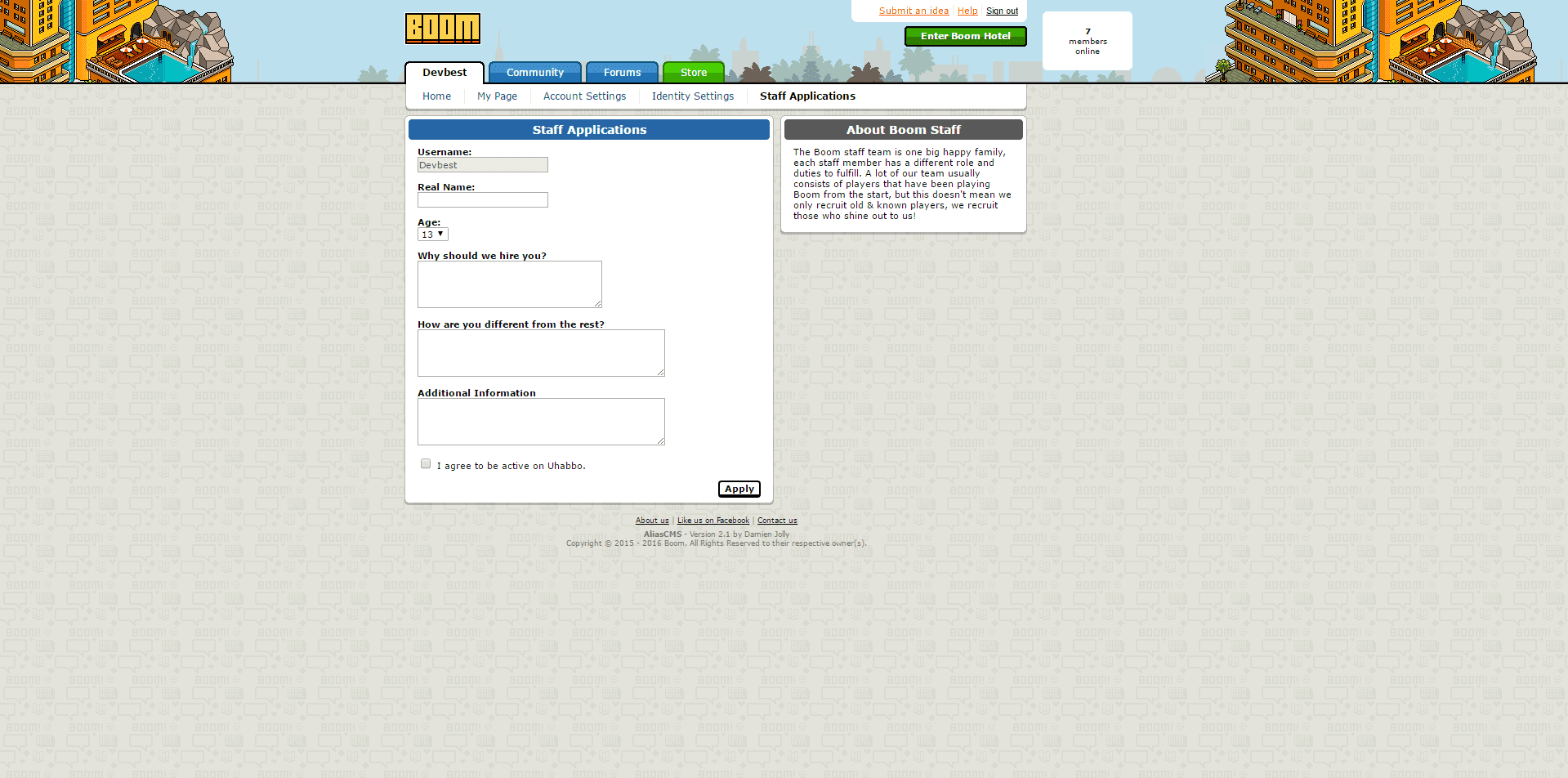Click Enter Boom Hotel button
Viewport: 1568px width, 778px height.
(965, 36)
